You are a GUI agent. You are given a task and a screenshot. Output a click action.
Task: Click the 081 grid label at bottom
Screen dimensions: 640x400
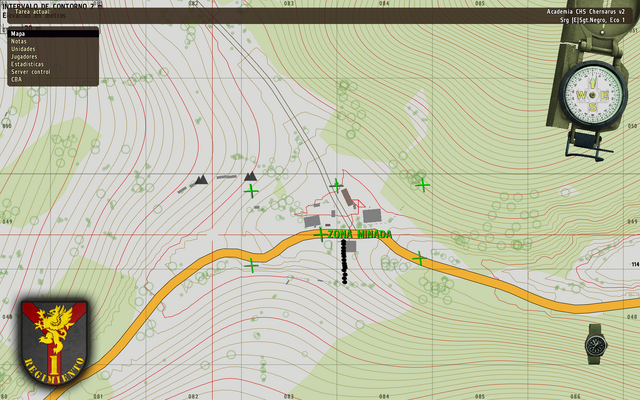98,396
